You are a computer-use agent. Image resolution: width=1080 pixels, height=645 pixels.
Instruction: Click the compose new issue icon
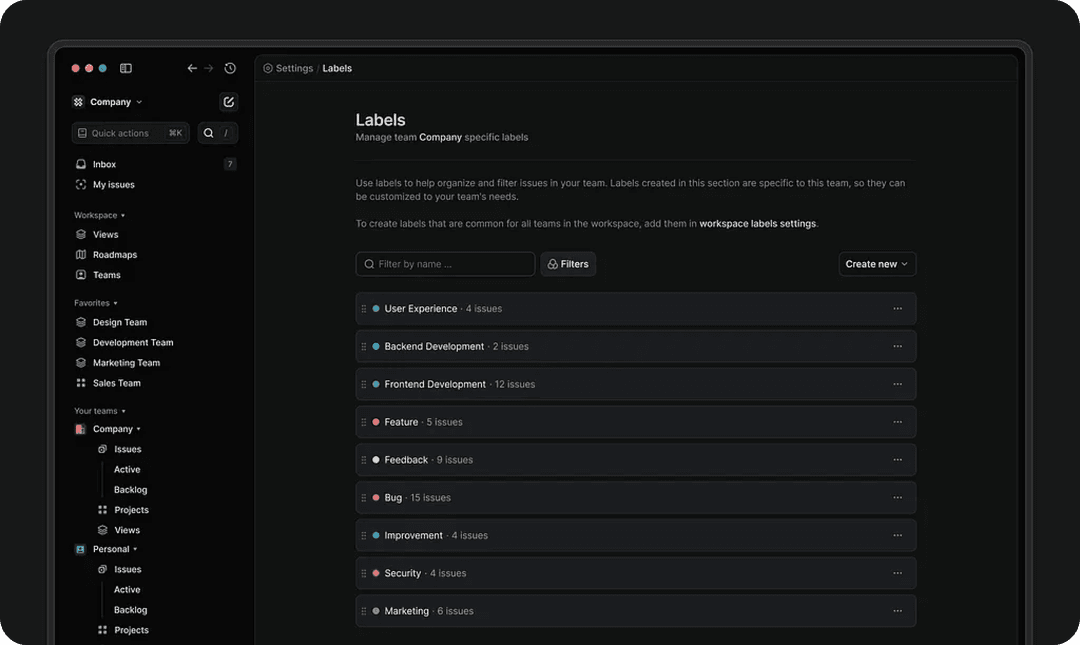(x=228, y=102)
